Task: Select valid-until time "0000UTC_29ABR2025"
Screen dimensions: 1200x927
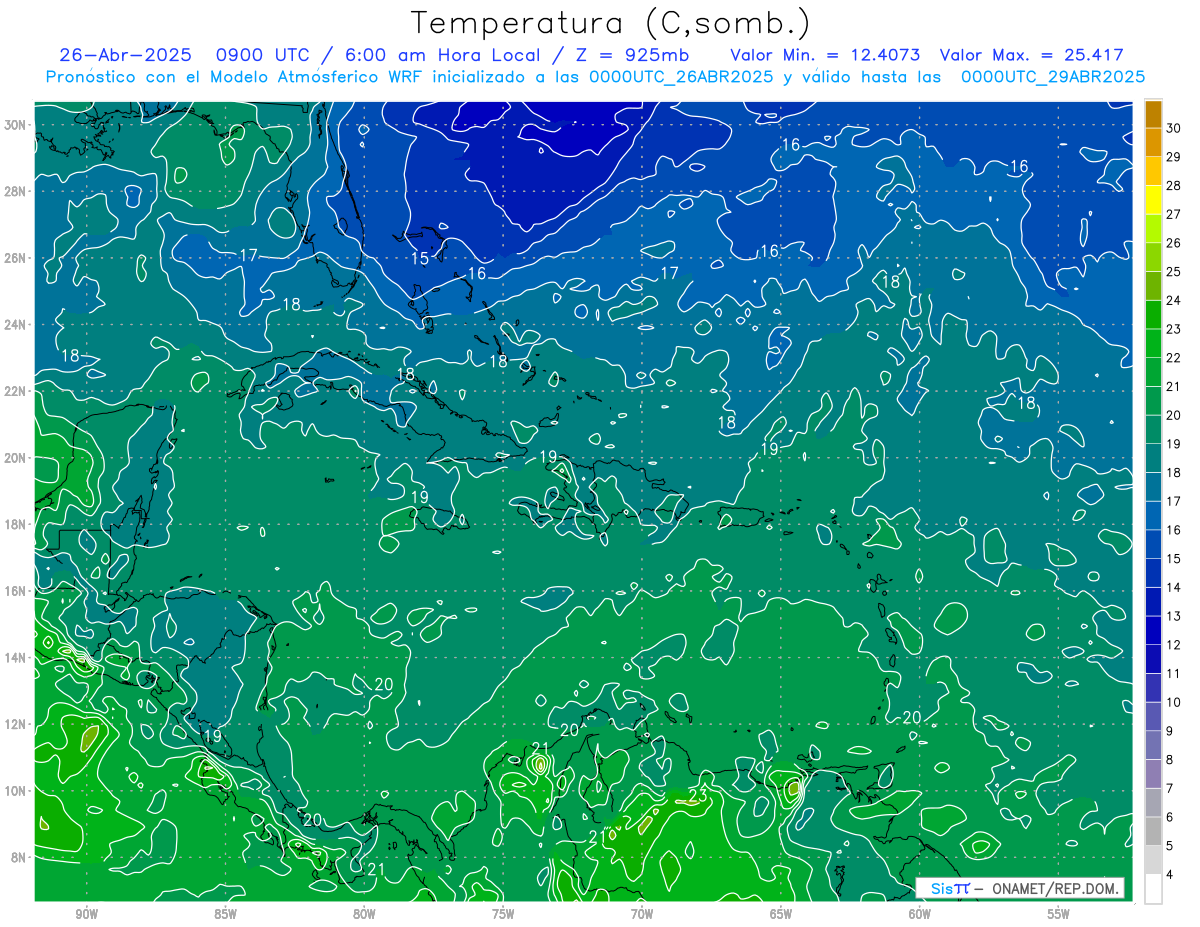Action: (1053, 76)
